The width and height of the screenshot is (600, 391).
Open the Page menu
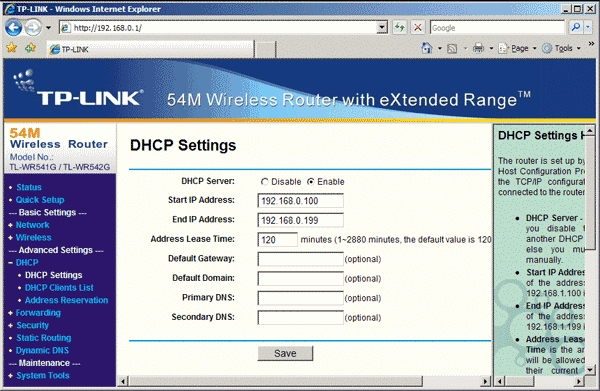517,48
